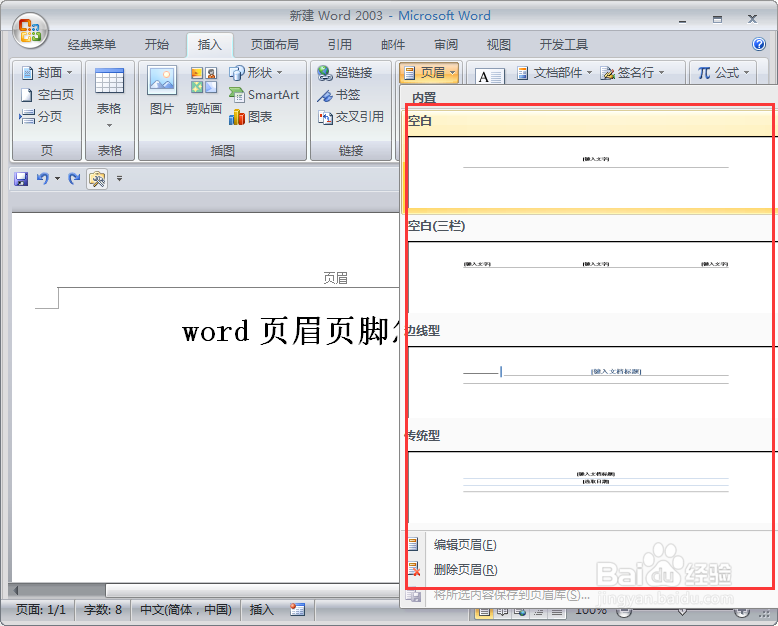Redo the last action
Image resolution: width=778 pixels, height=626 pixels.
pos(74,179)
